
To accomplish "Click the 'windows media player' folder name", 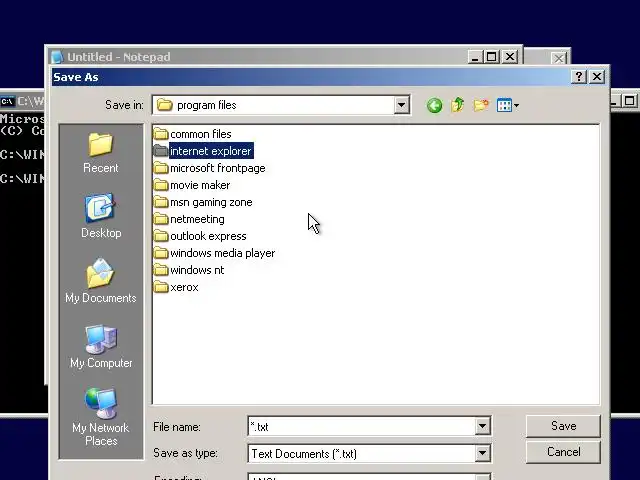I will [223, 253].
